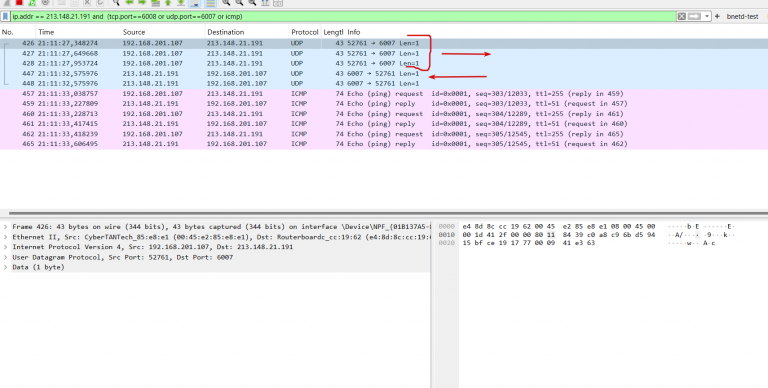This screenshot has width=768, height=388.
Task: Click the find packet magnifier icon
Action: [x=116, y=2]
